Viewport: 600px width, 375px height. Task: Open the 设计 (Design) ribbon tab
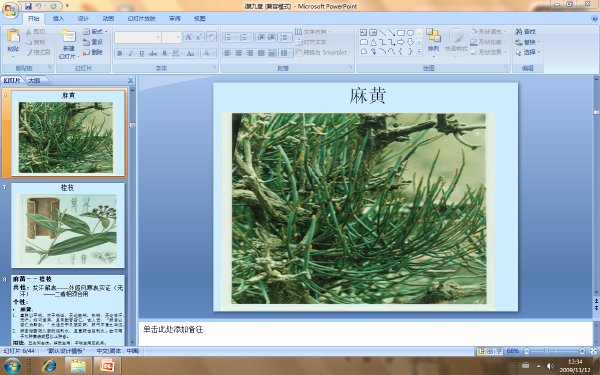83,18
